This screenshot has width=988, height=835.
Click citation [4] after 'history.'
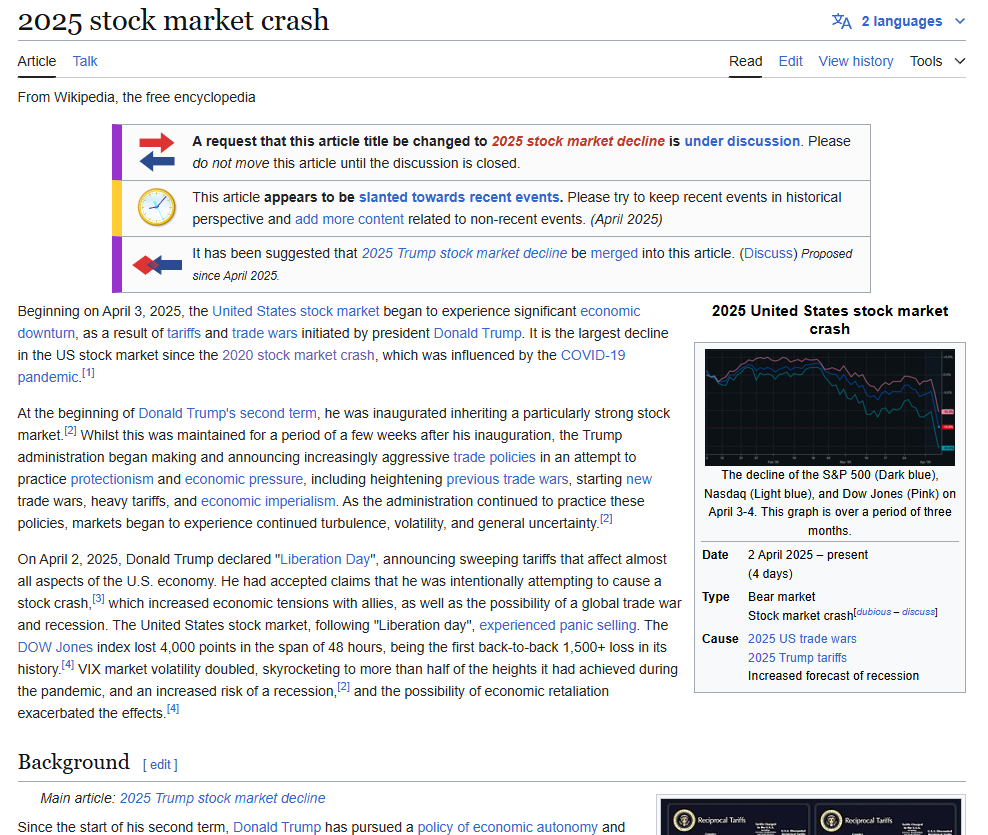[x=67, y=665]
